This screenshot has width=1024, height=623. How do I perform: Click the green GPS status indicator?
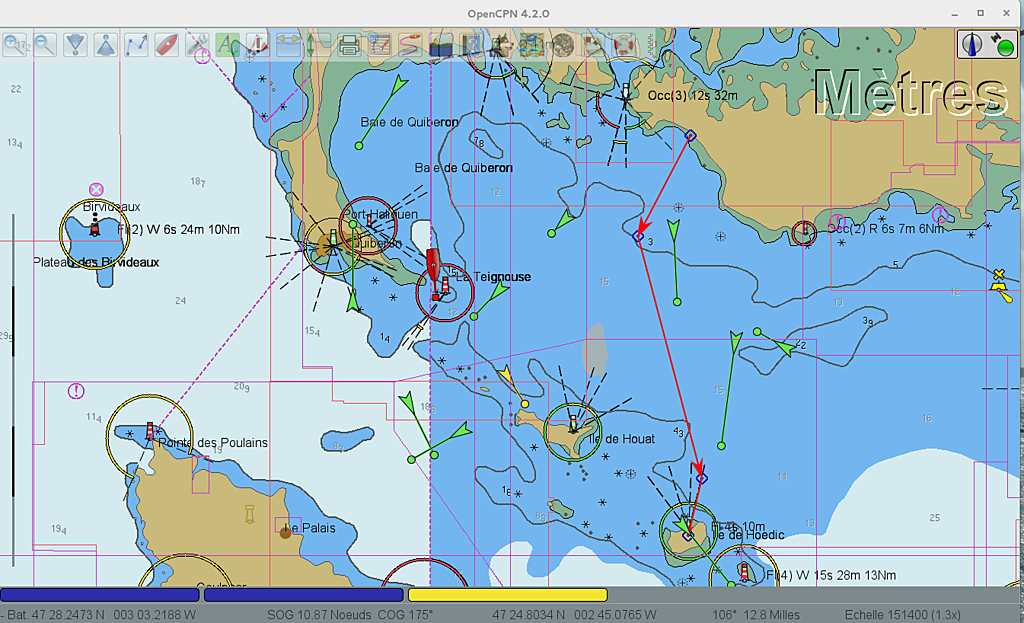pyautogui.click(x=1006, y=48)
